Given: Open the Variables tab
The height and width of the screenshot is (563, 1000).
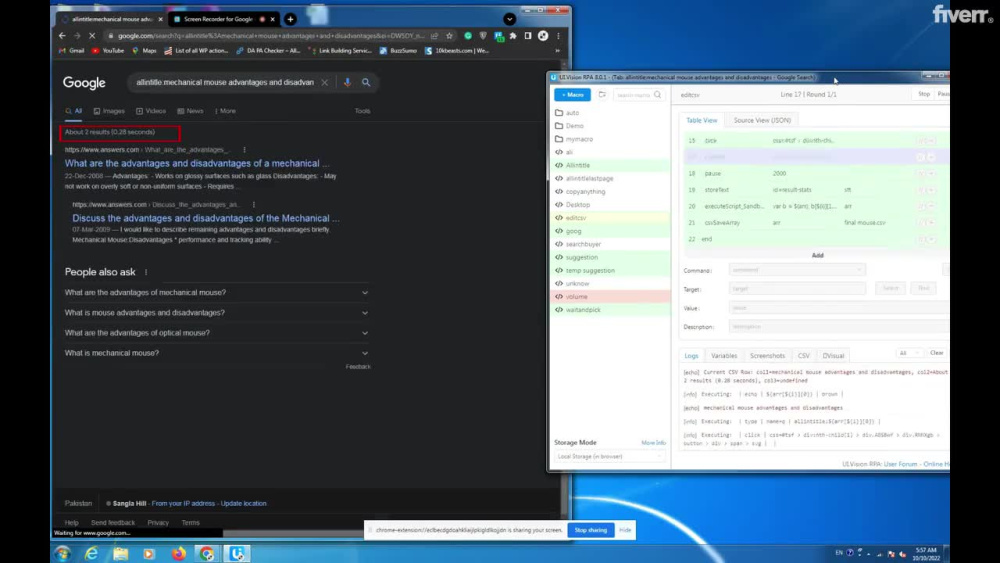Looking at the screenshot, I should 724,356.
